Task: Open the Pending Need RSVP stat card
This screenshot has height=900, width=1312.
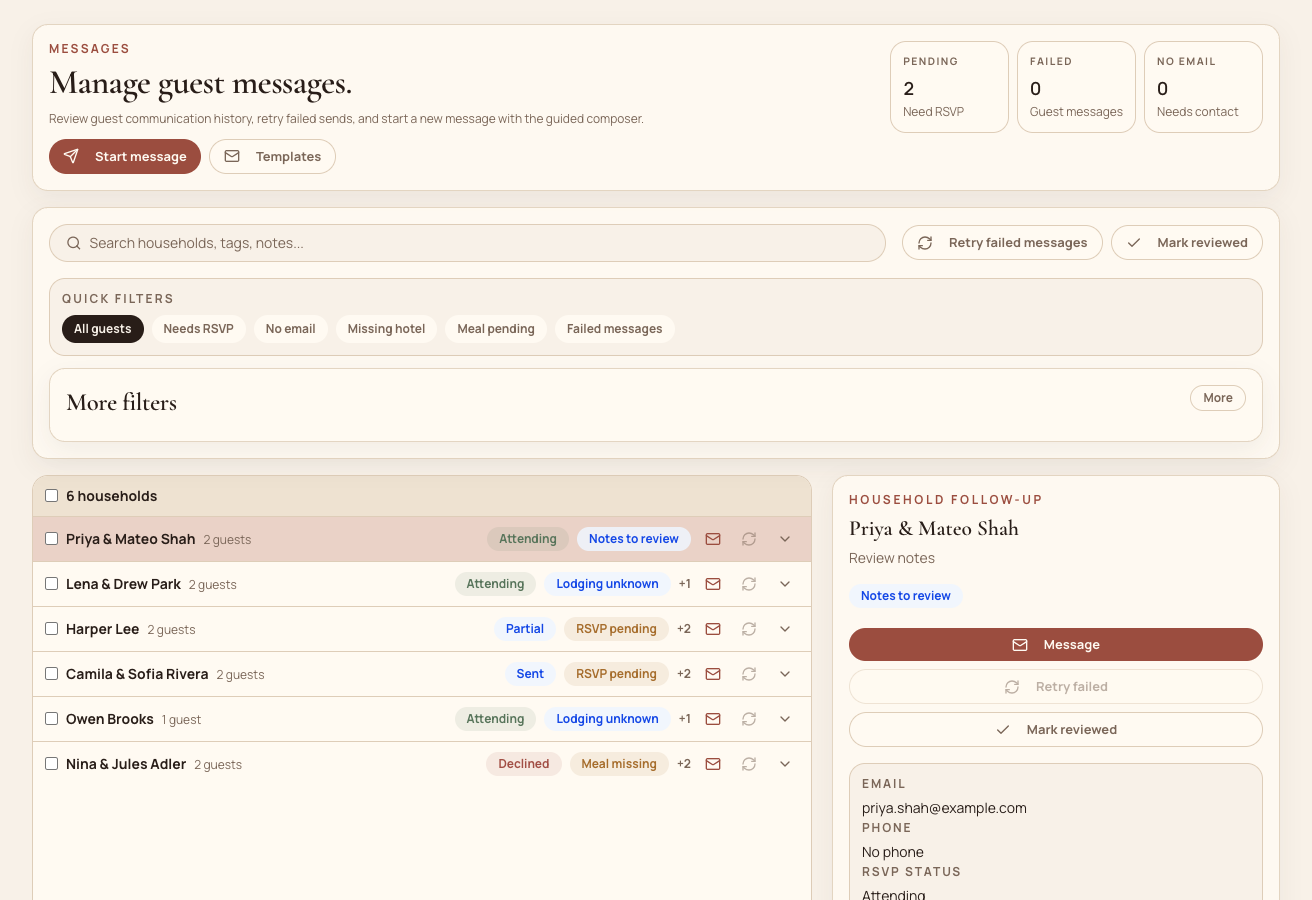Action: click(x=949, y=87)
